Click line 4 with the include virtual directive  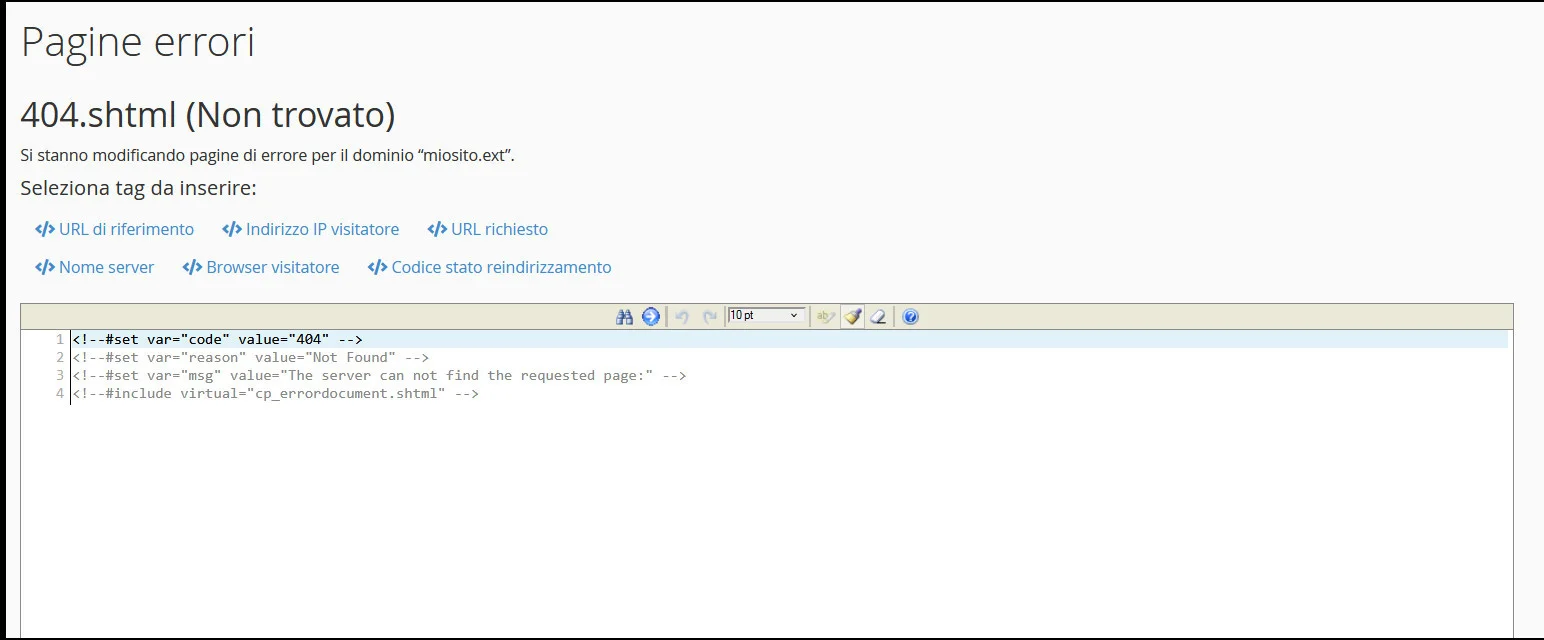(275, 393)
